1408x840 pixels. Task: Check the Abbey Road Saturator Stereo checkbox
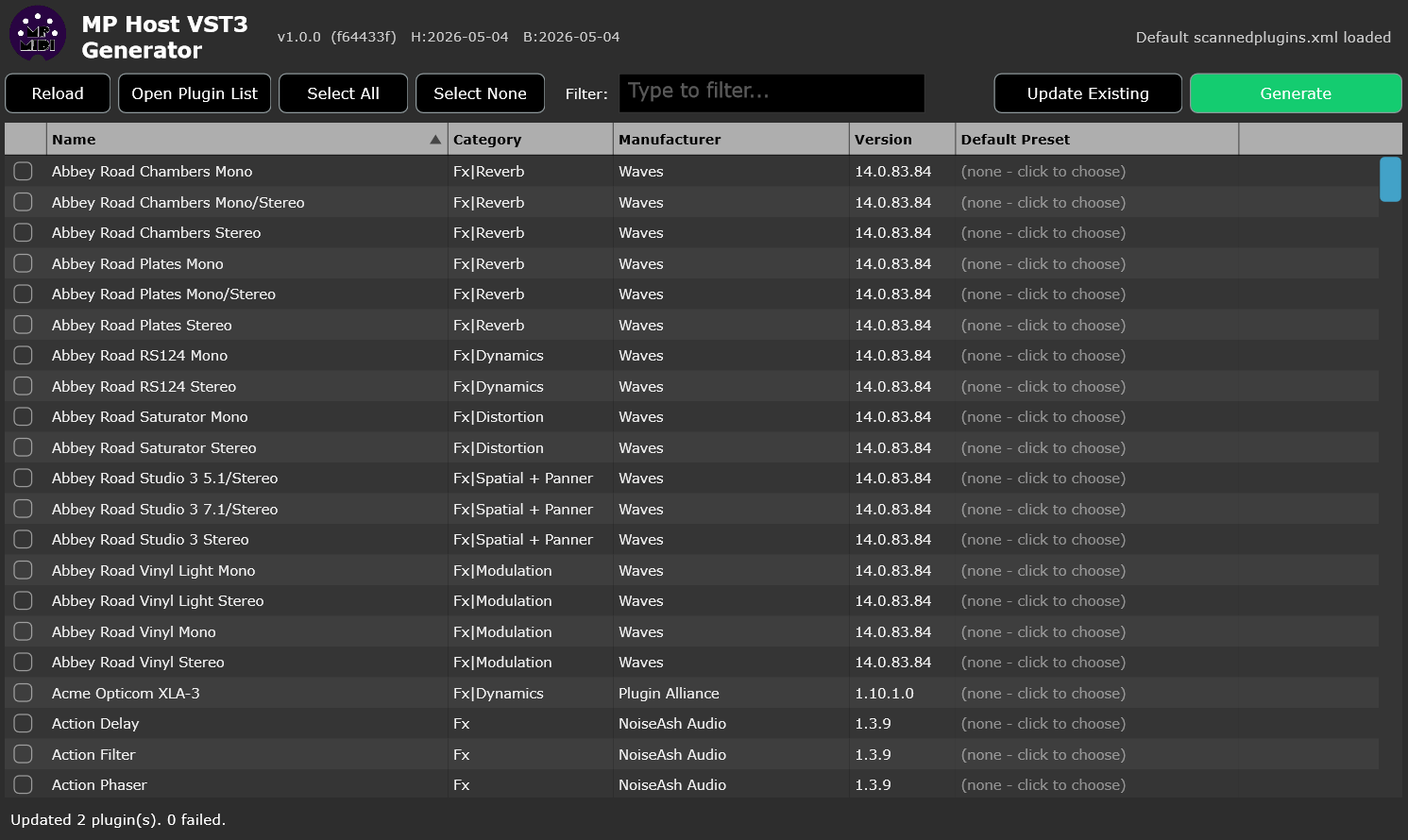click(x=24, y=447)
